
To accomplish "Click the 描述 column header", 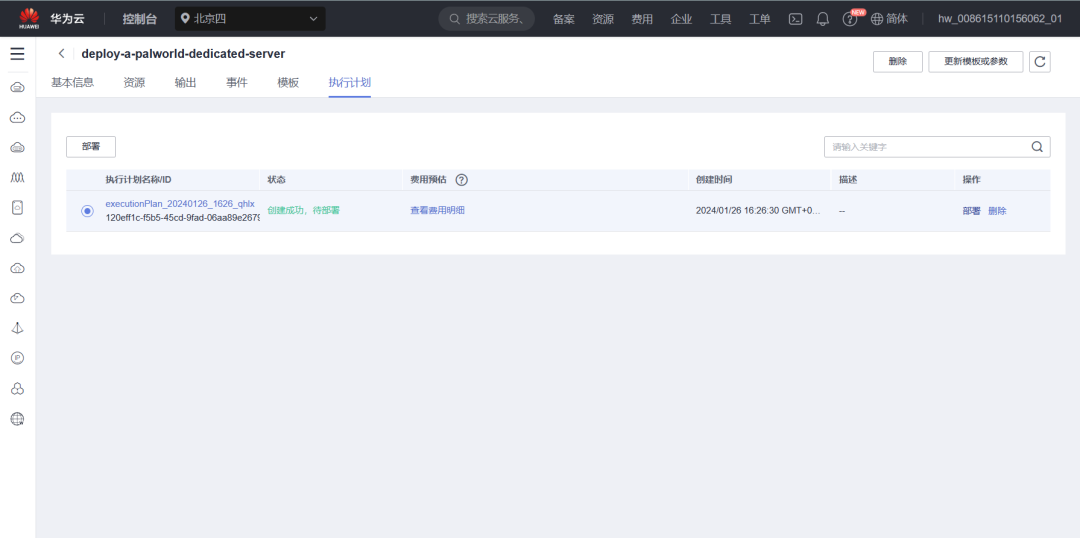I will click(x=848, y=180).
